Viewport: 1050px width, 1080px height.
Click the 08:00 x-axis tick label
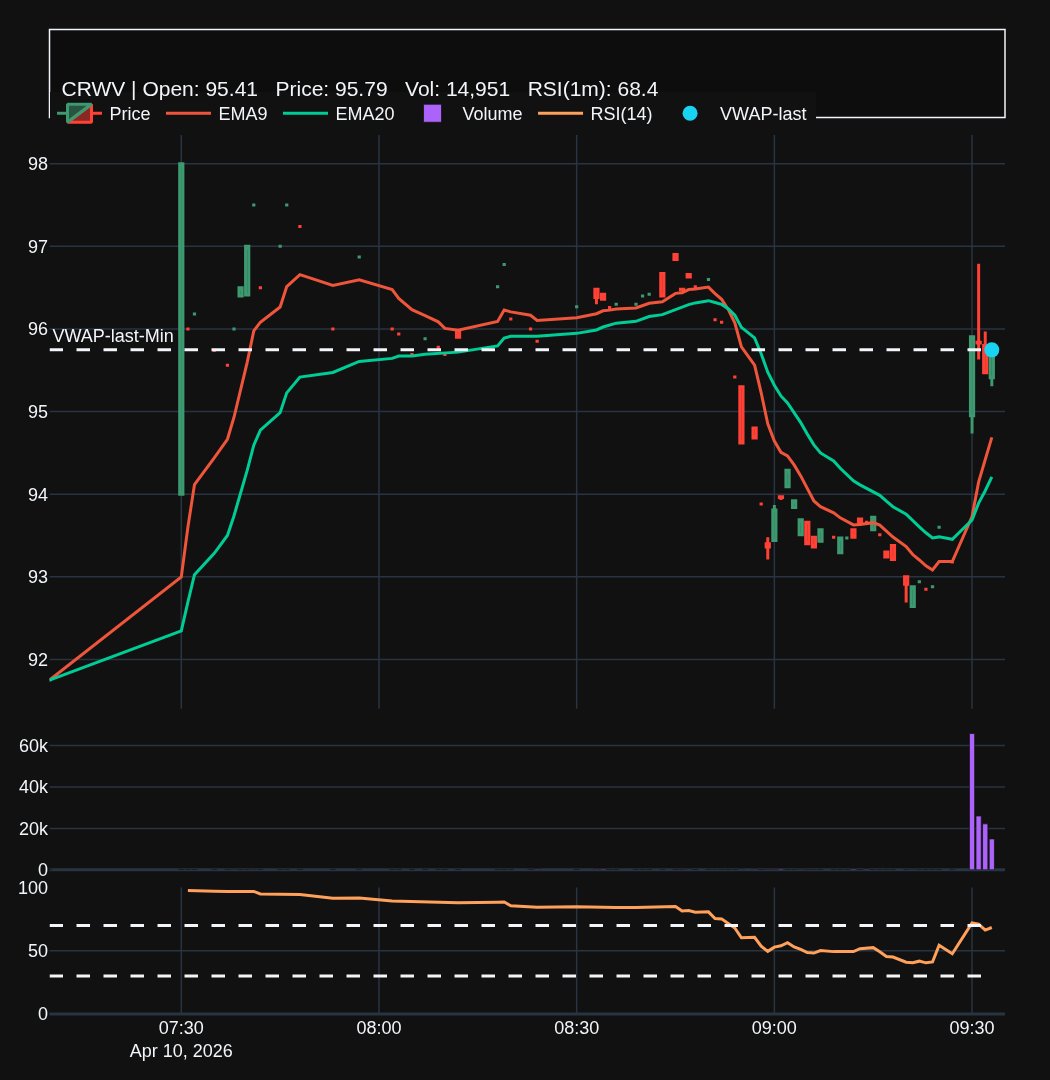[x=379, y=1028]
